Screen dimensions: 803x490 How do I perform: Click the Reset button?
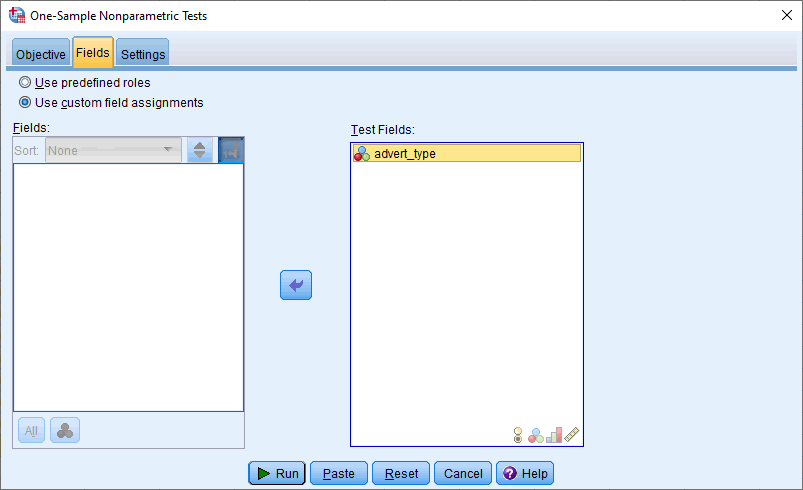[x=401, y=473]
